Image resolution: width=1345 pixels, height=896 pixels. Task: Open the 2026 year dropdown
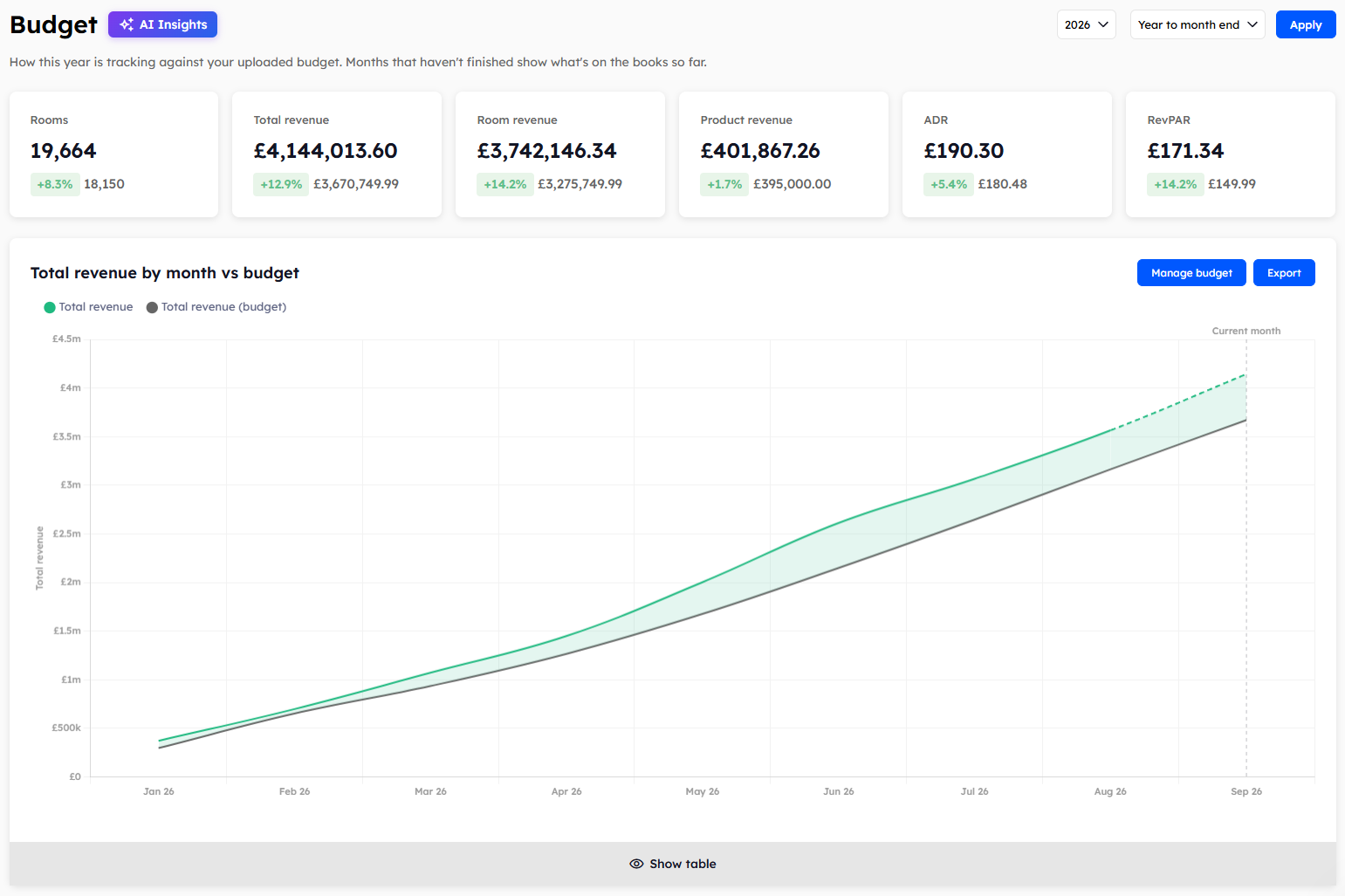1087,24
